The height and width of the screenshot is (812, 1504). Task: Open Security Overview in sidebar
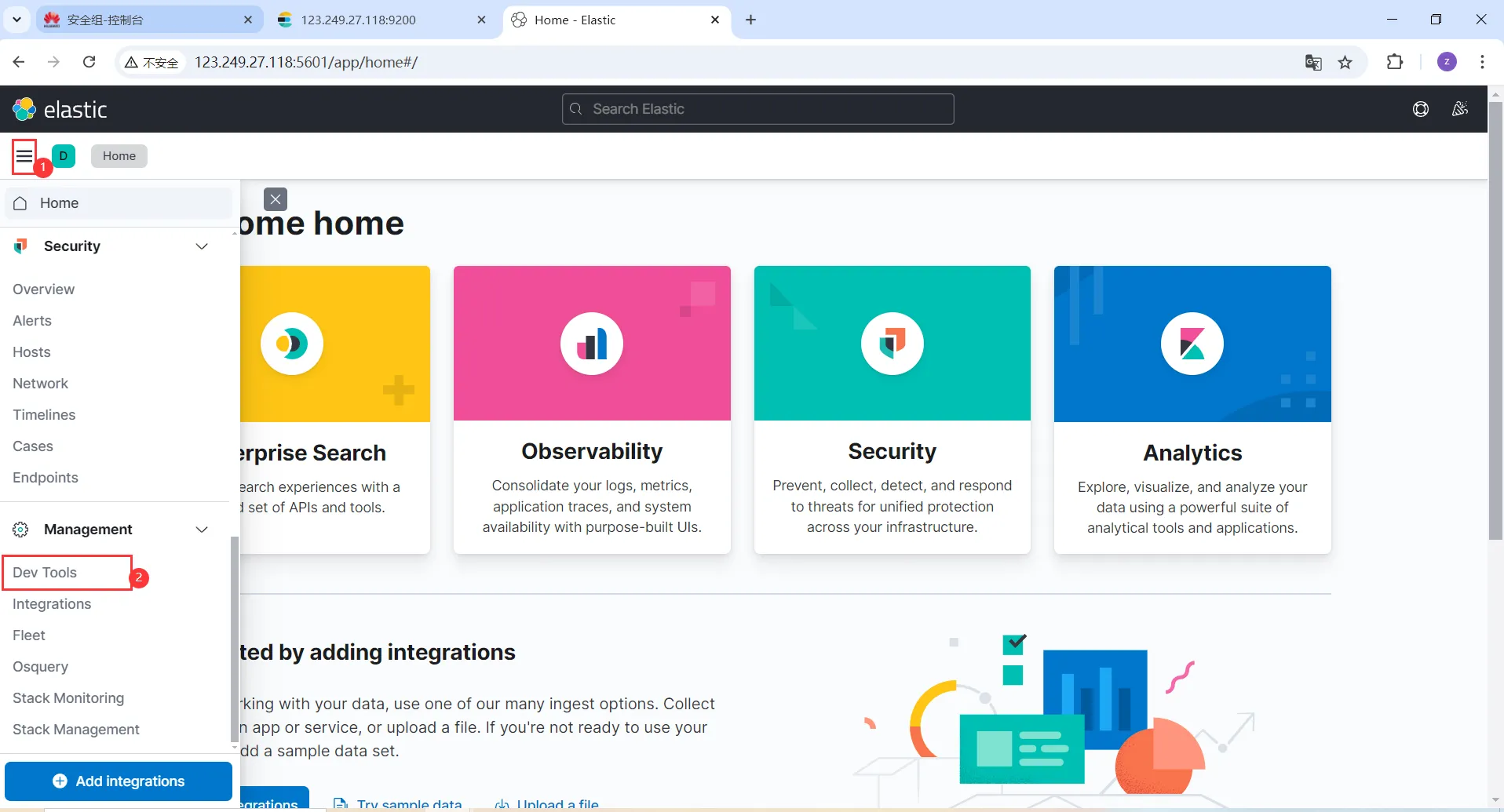click(x=43, y=289)
